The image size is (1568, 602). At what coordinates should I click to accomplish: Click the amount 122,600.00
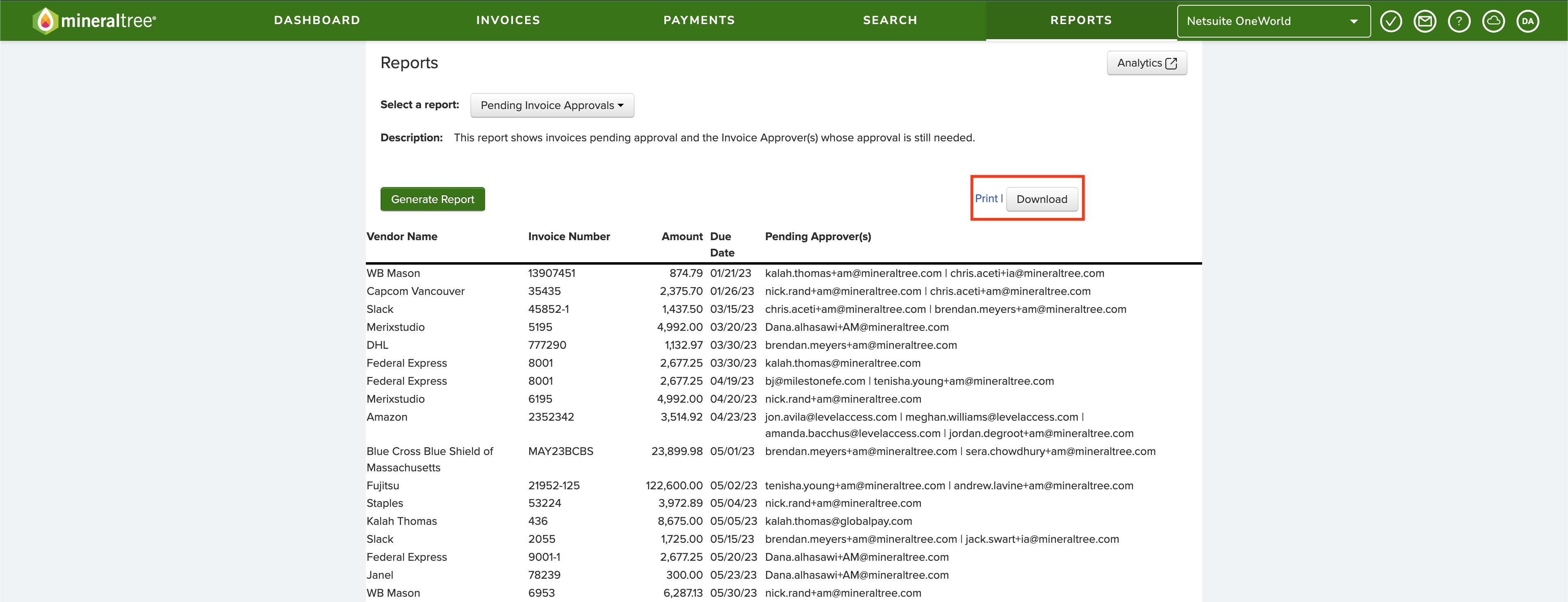tap(675, 486)
